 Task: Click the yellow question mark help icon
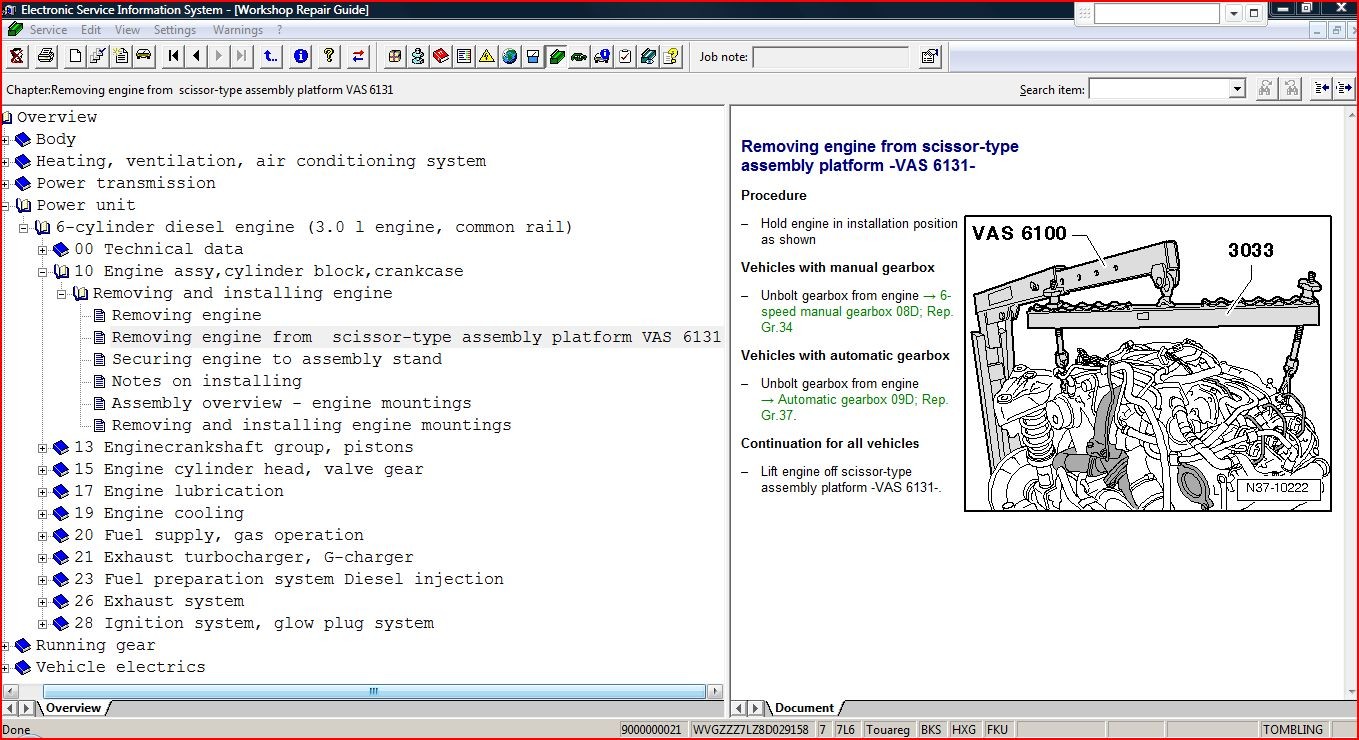328,56
